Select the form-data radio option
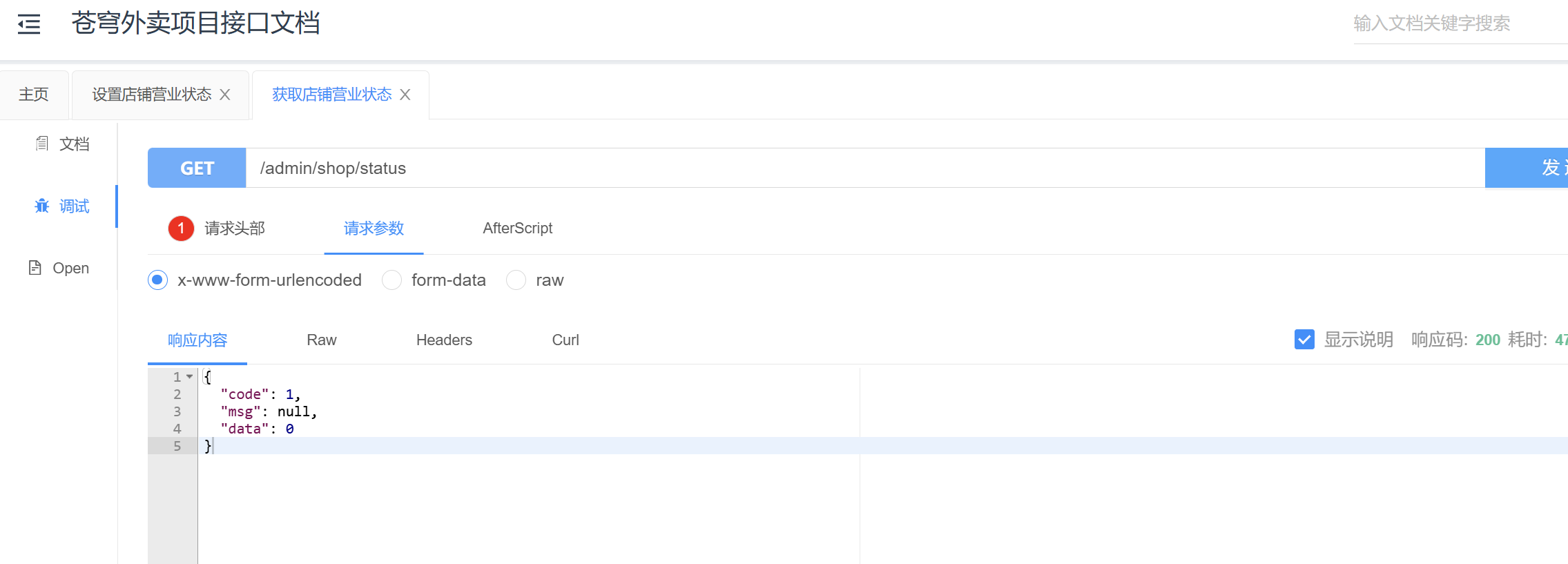Viewport: 1568px width, 564px height. tap(391, 280)
